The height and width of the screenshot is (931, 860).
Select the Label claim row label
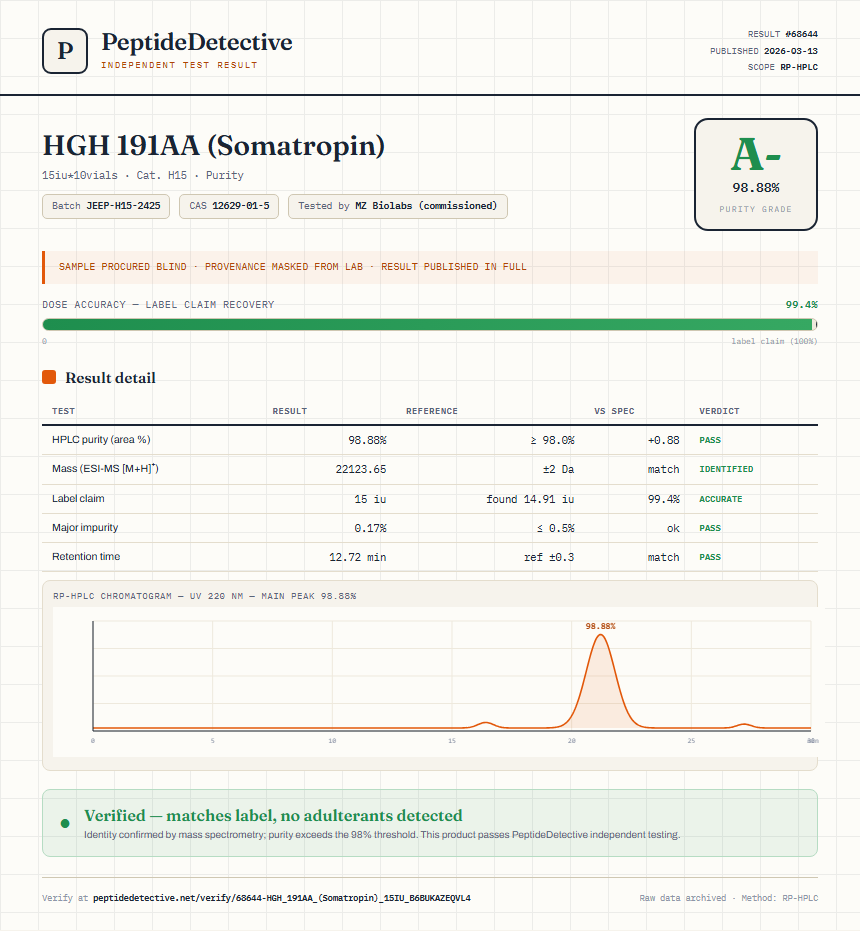78,498
